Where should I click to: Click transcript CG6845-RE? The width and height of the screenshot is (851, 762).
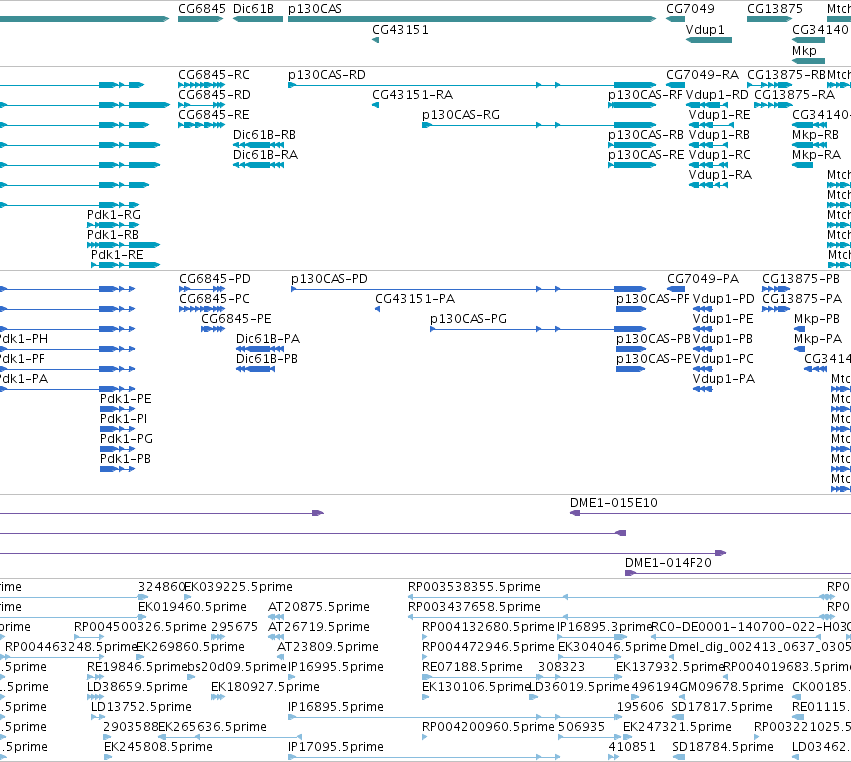click(201, 125)
